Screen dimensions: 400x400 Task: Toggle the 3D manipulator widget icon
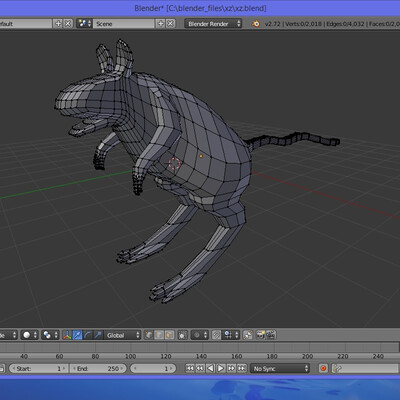(67, 335)
